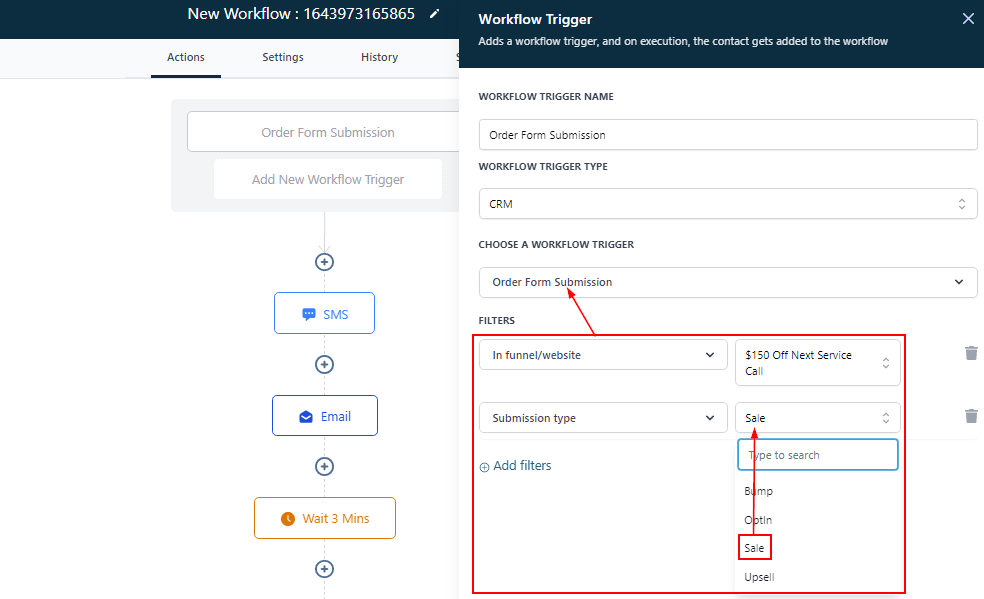The image size is (984, 599).
Task: Choose the Upsell option in the list
Action: (x=759, y=577)
